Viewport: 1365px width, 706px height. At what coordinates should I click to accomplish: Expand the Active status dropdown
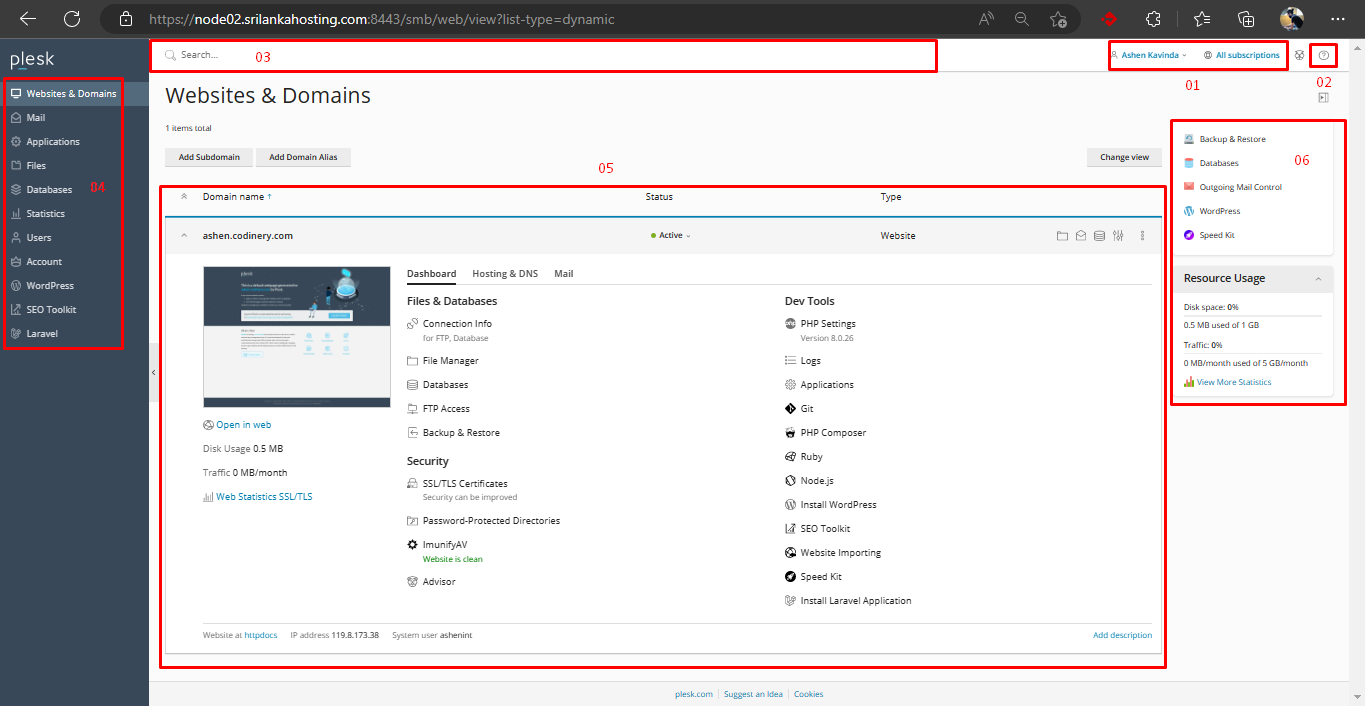tap(671, 236)
